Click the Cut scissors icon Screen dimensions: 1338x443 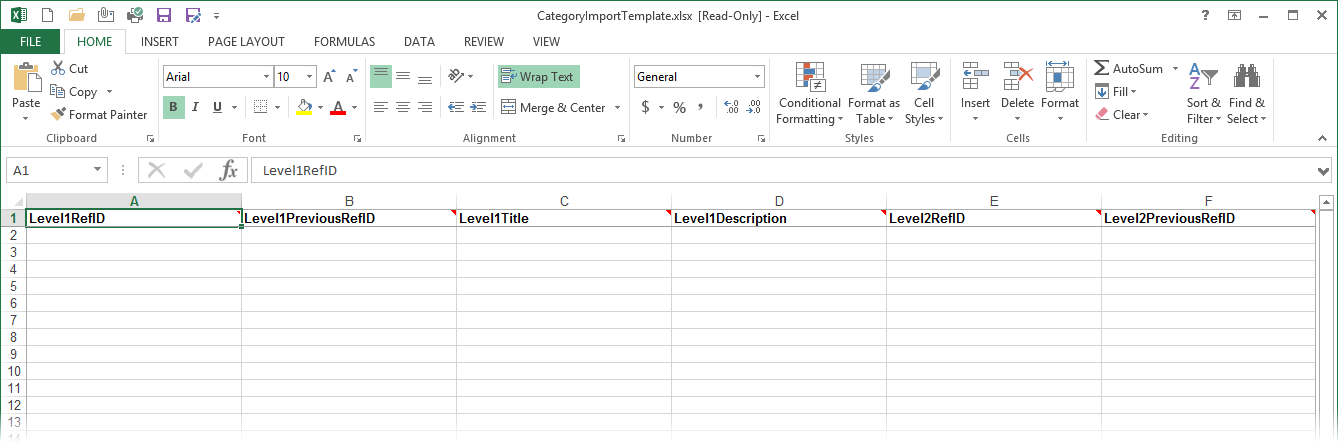57,69
